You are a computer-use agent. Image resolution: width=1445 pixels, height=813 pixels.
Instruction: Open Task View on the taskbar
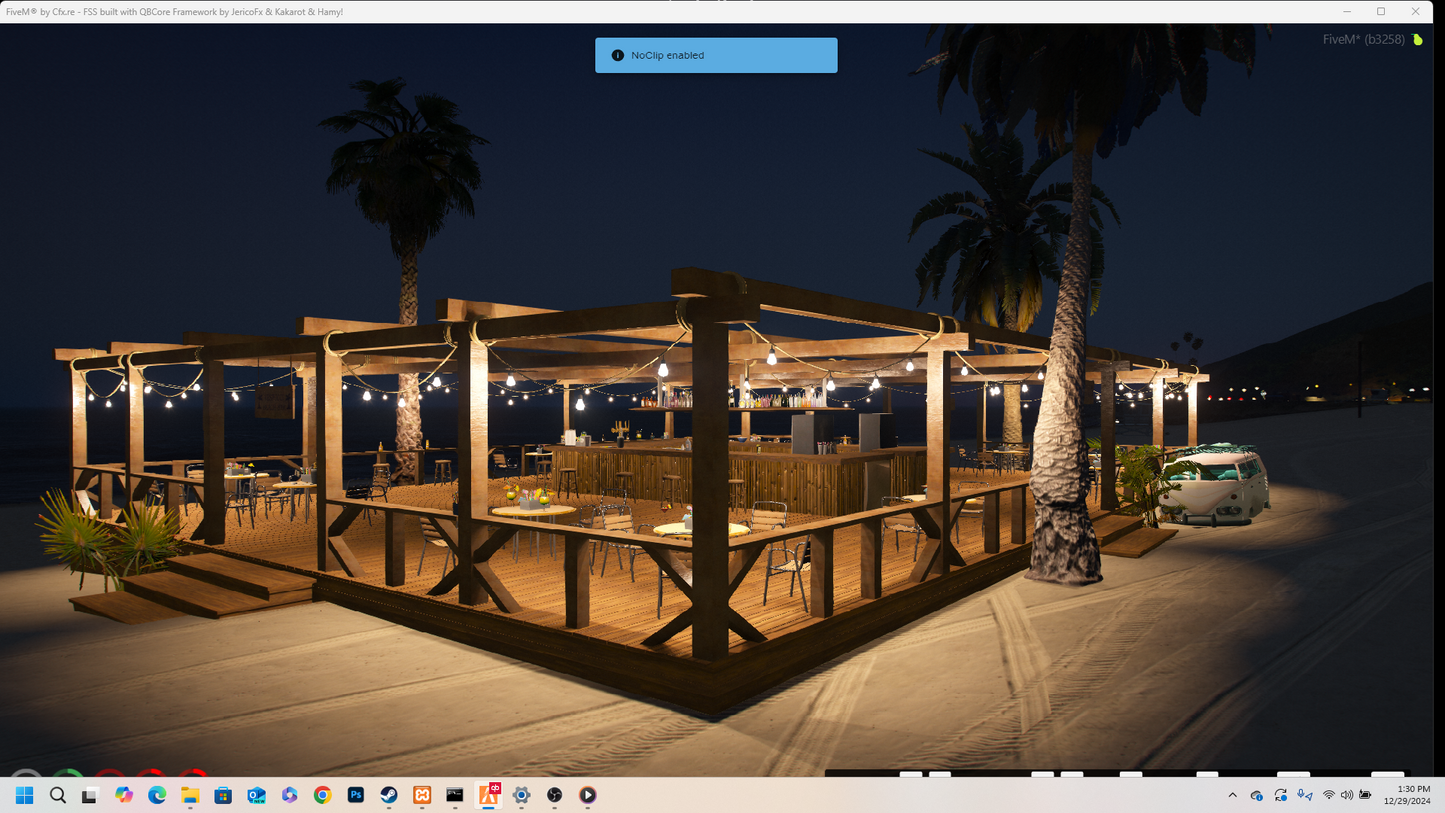click(x=91, y=795)
